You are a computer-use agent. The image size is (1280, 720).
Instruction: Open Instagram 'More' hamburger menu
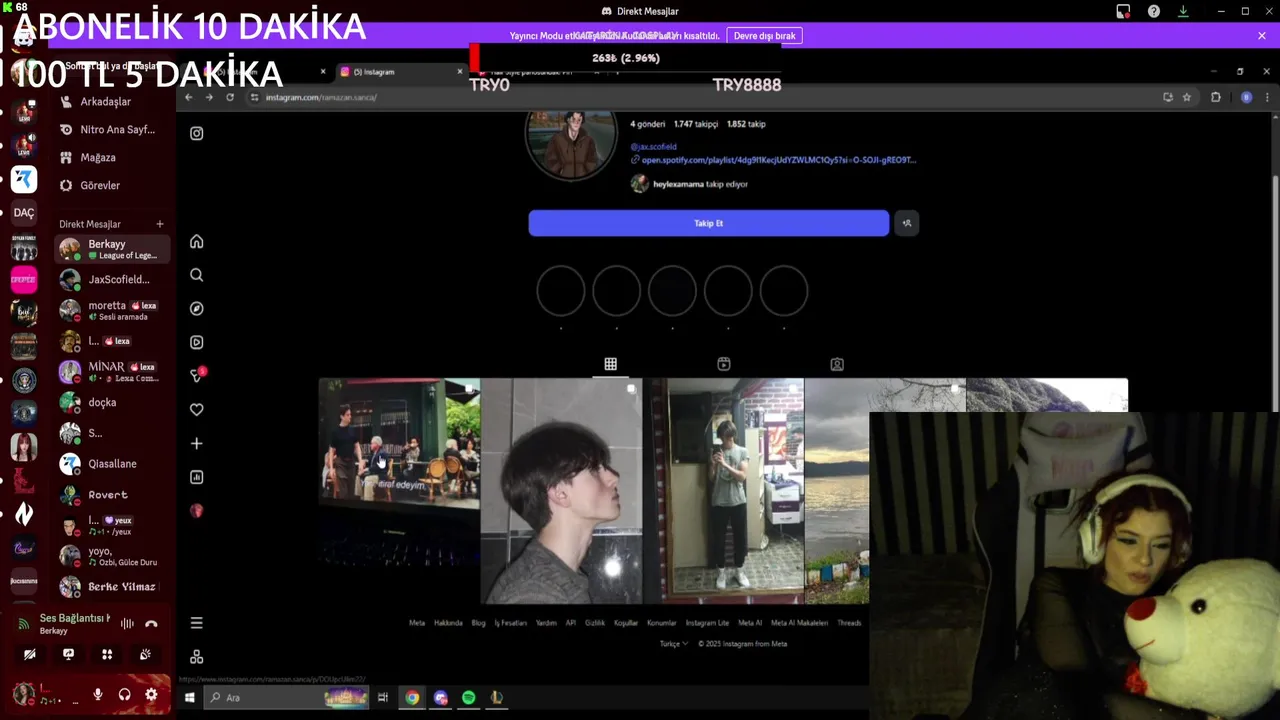(x=196, y=623)
